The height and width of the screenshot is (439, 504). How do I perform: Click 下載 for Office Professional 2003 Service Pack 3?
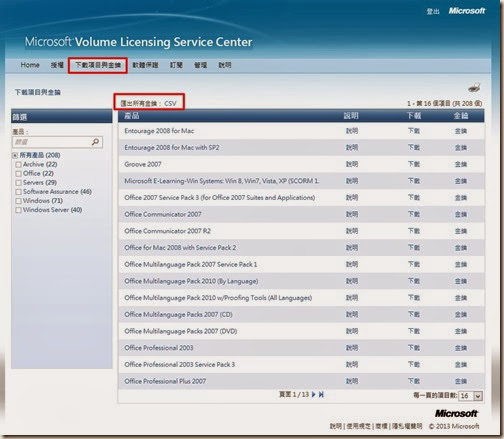pos(414,365)
